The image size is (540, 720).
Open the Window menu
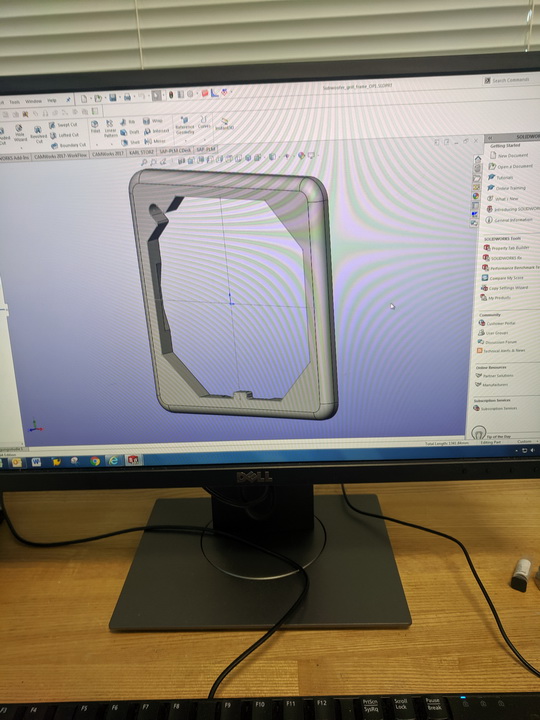(33, 101)
